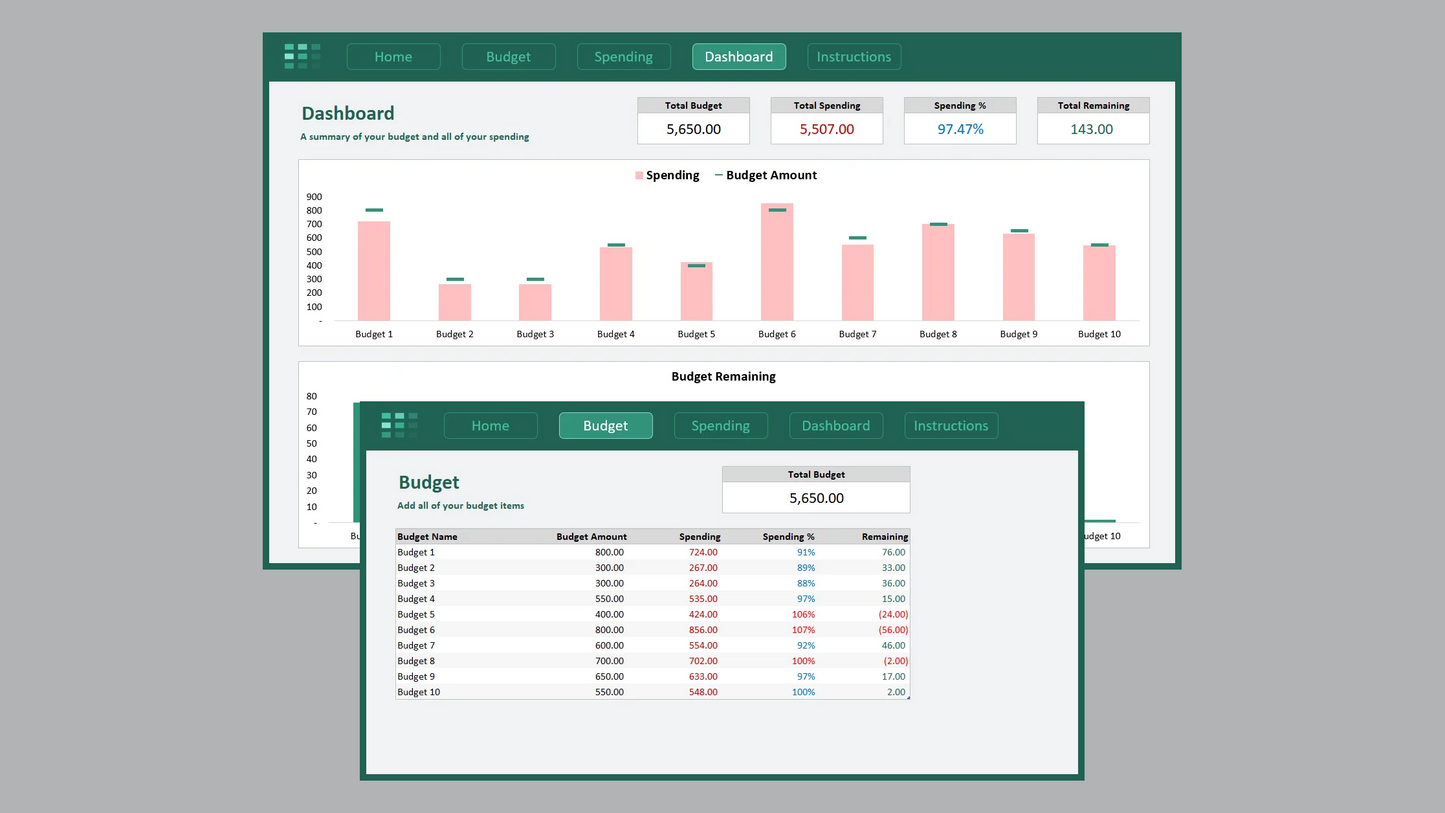The width and height of the screenshot is (1445, 813).
Task: Click the Spending legend entry in chart
Action: [667, 175]
